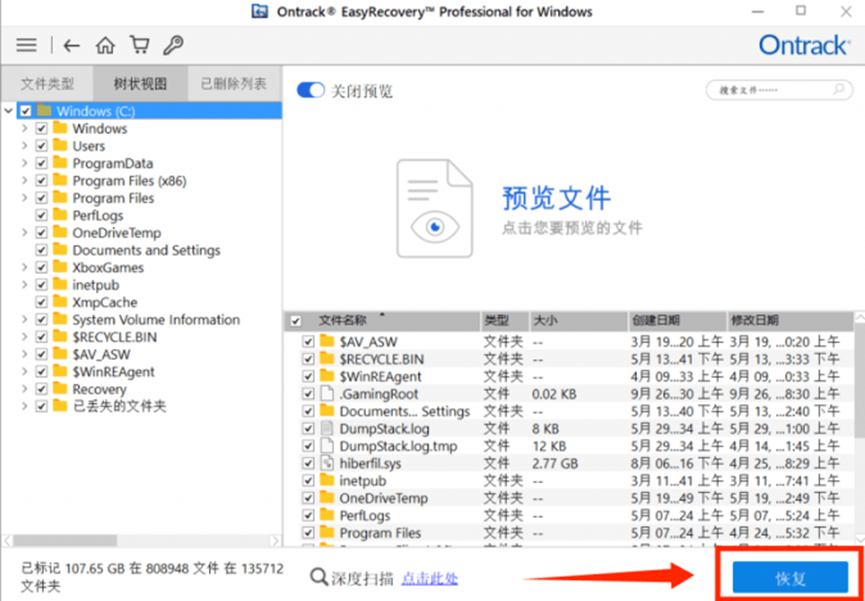Uncheck the Program Files (x86) checkbox

(41, 181)
